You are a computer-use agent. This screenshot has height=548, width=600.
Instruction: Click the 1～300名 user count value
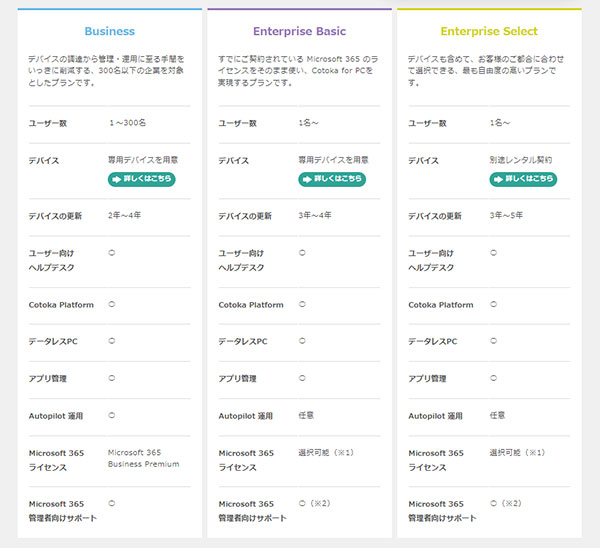coord(127,123)
